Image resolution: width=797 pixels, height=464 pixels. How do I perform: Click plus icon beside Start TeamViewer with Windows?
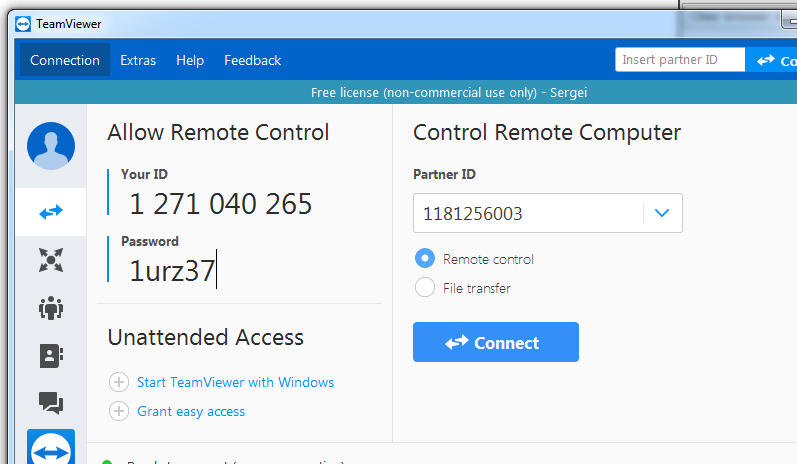point(119,382)
